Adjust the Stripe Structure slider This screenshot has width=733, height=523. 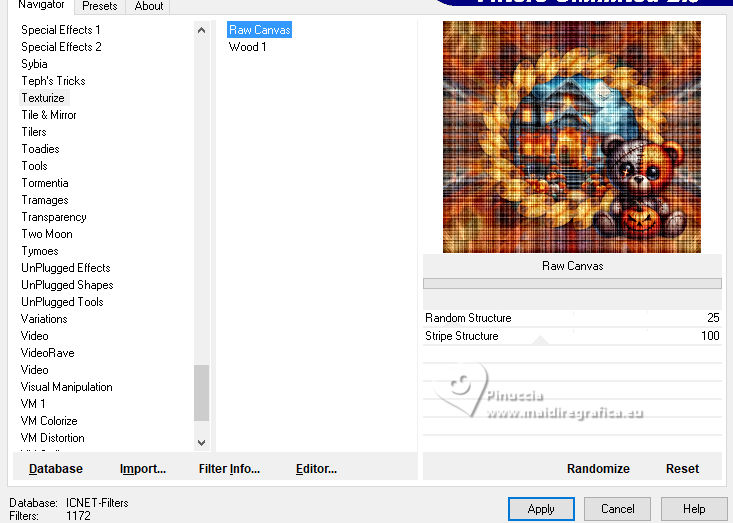[x=572, y=336]
